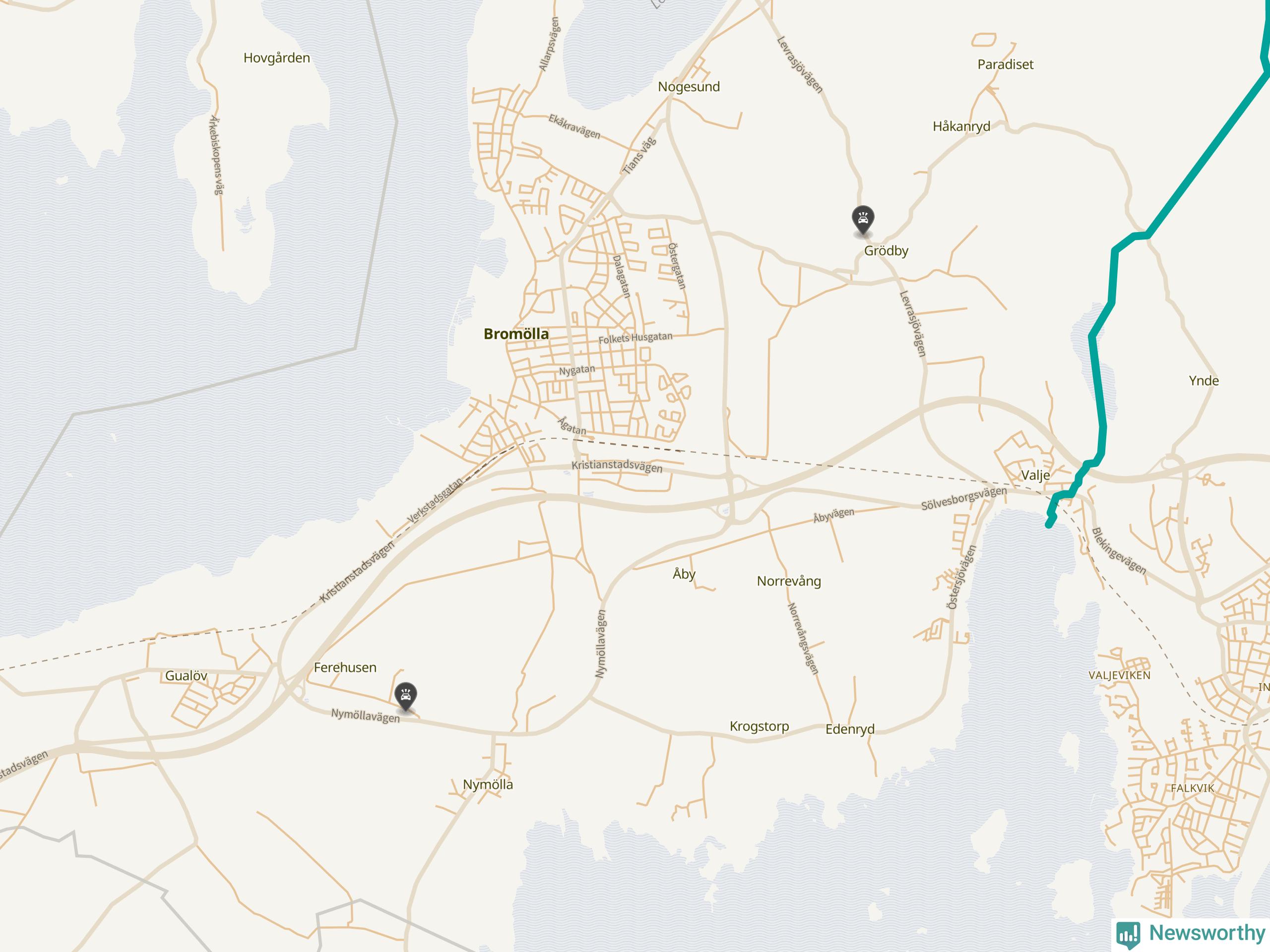
Task: Click the Nymölla place label
Action: 488,785
